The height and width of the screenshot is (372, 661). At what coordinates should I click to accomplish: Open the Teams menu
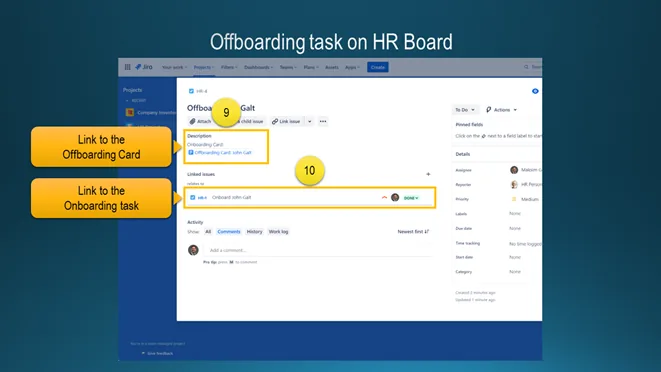coord(288,67)
